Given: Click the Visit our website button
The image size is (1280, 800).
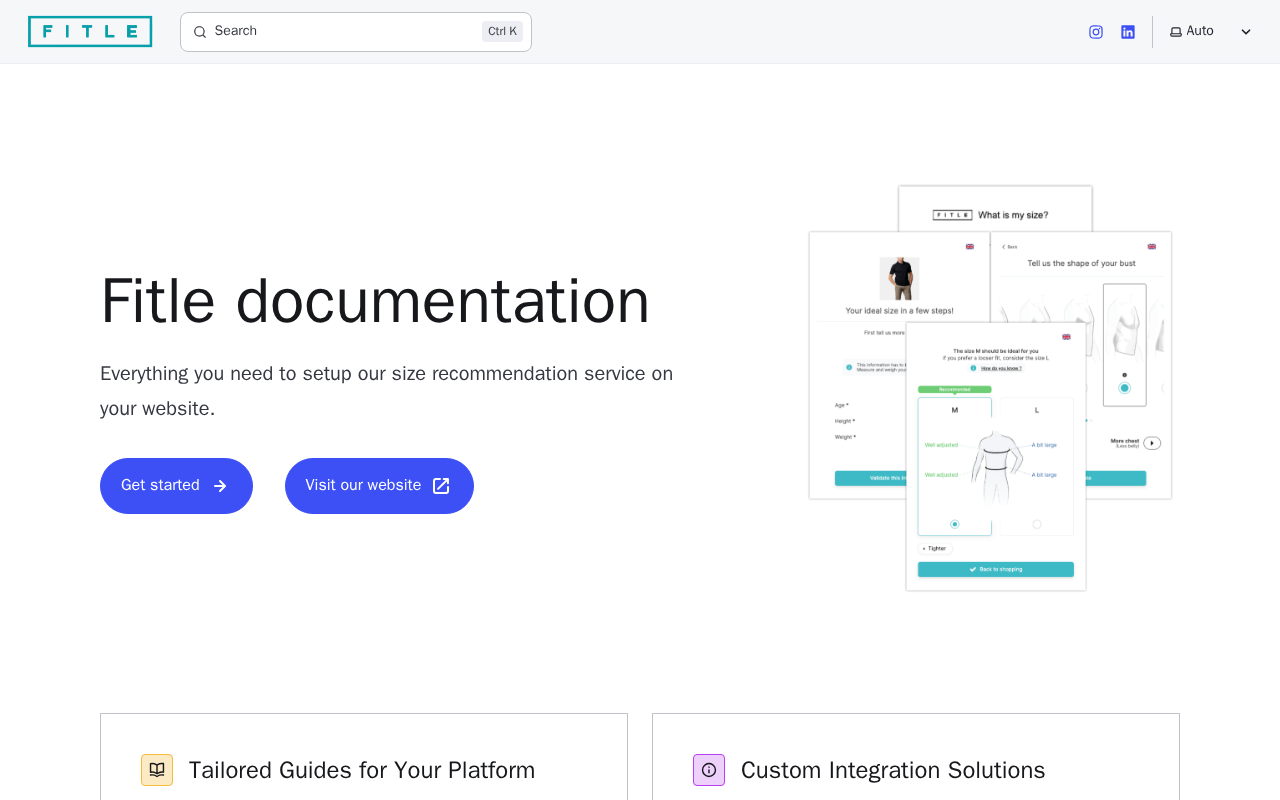Looking at the screenshot, I should click(379, 486).
